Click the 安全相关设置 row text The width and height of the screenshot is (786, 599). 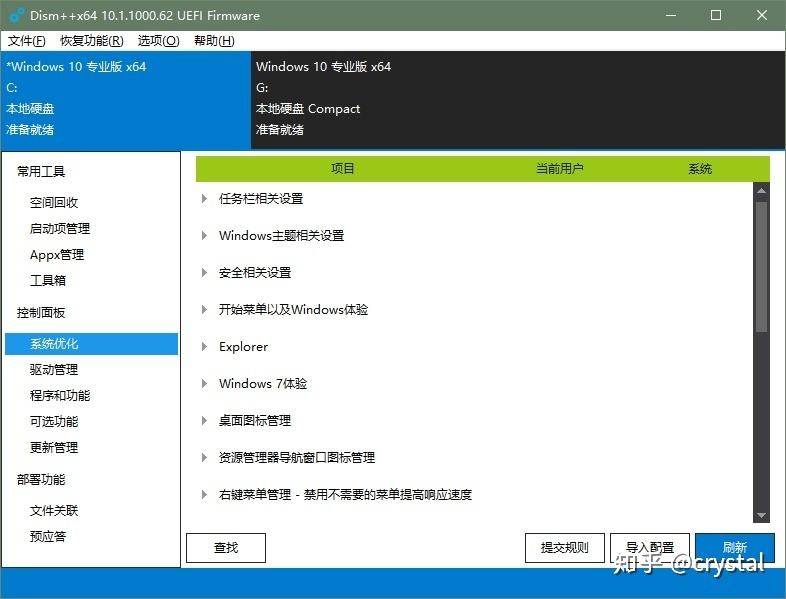255,273
